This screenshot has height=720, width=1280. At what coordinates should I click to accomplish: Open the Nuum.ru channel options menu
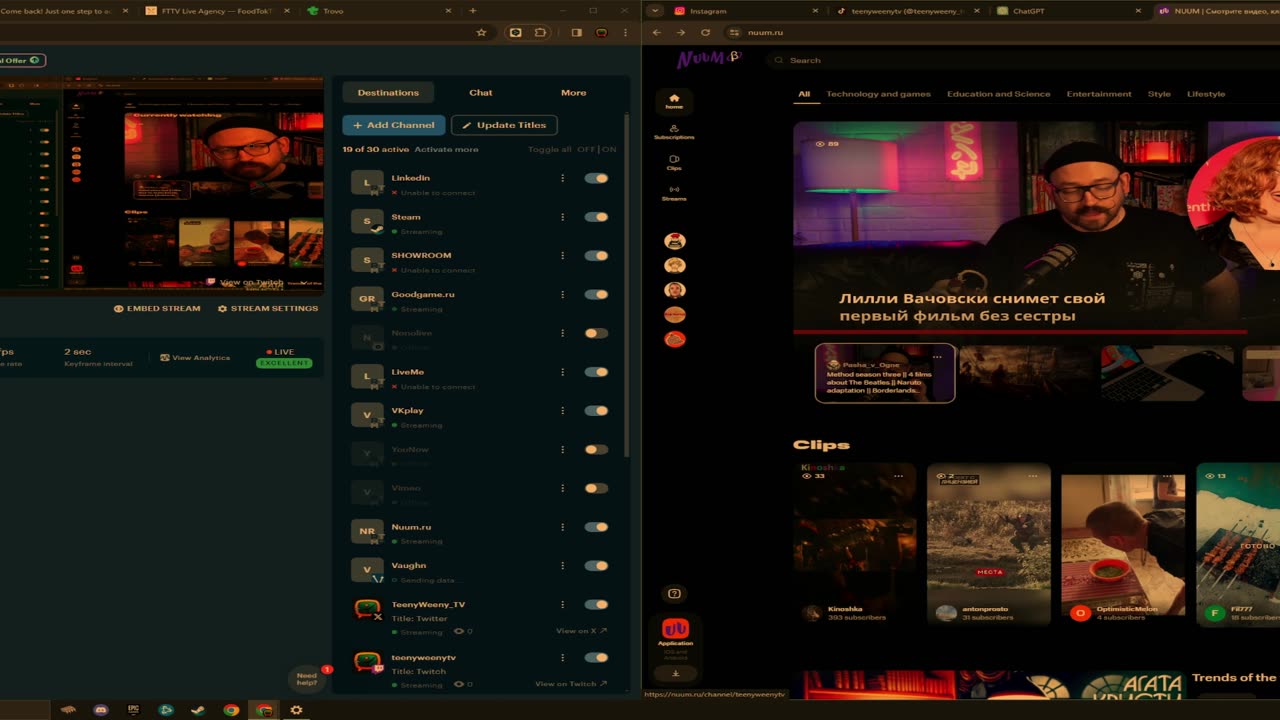[x=563, y=527]
